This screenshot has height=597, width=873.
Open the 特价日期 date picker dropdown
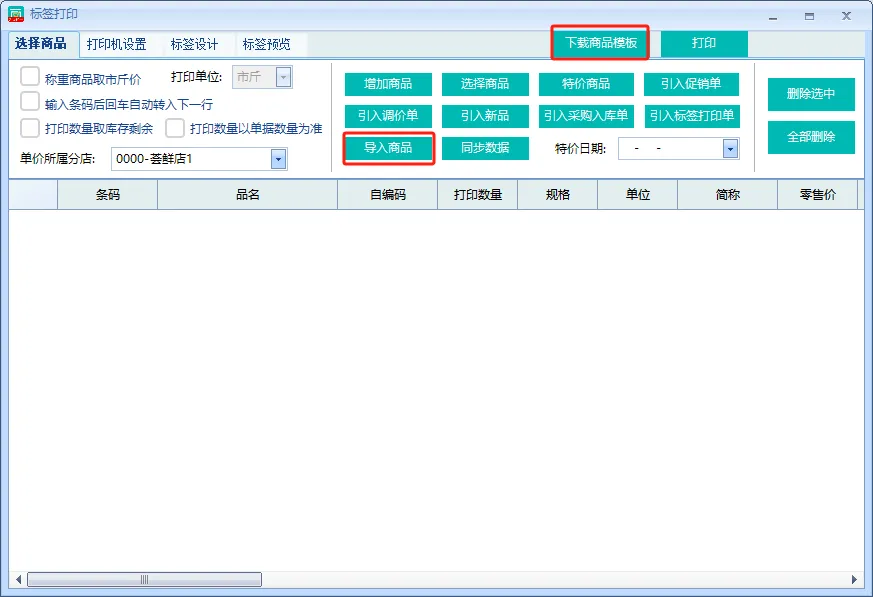click(730, 148)
